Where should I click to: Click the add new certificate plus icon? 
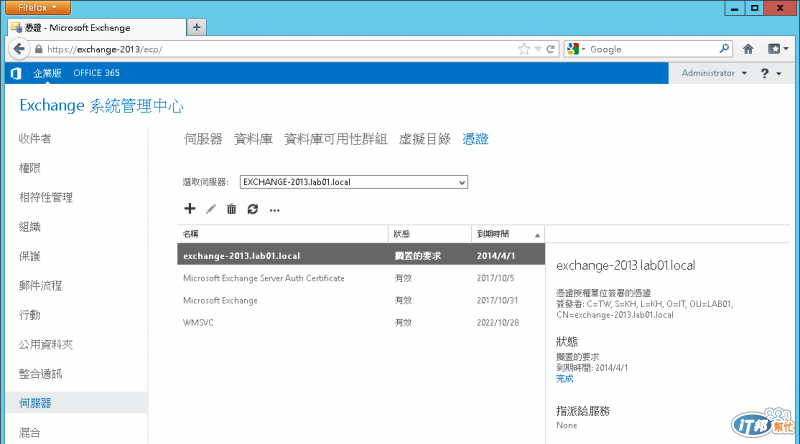(190, 209)
